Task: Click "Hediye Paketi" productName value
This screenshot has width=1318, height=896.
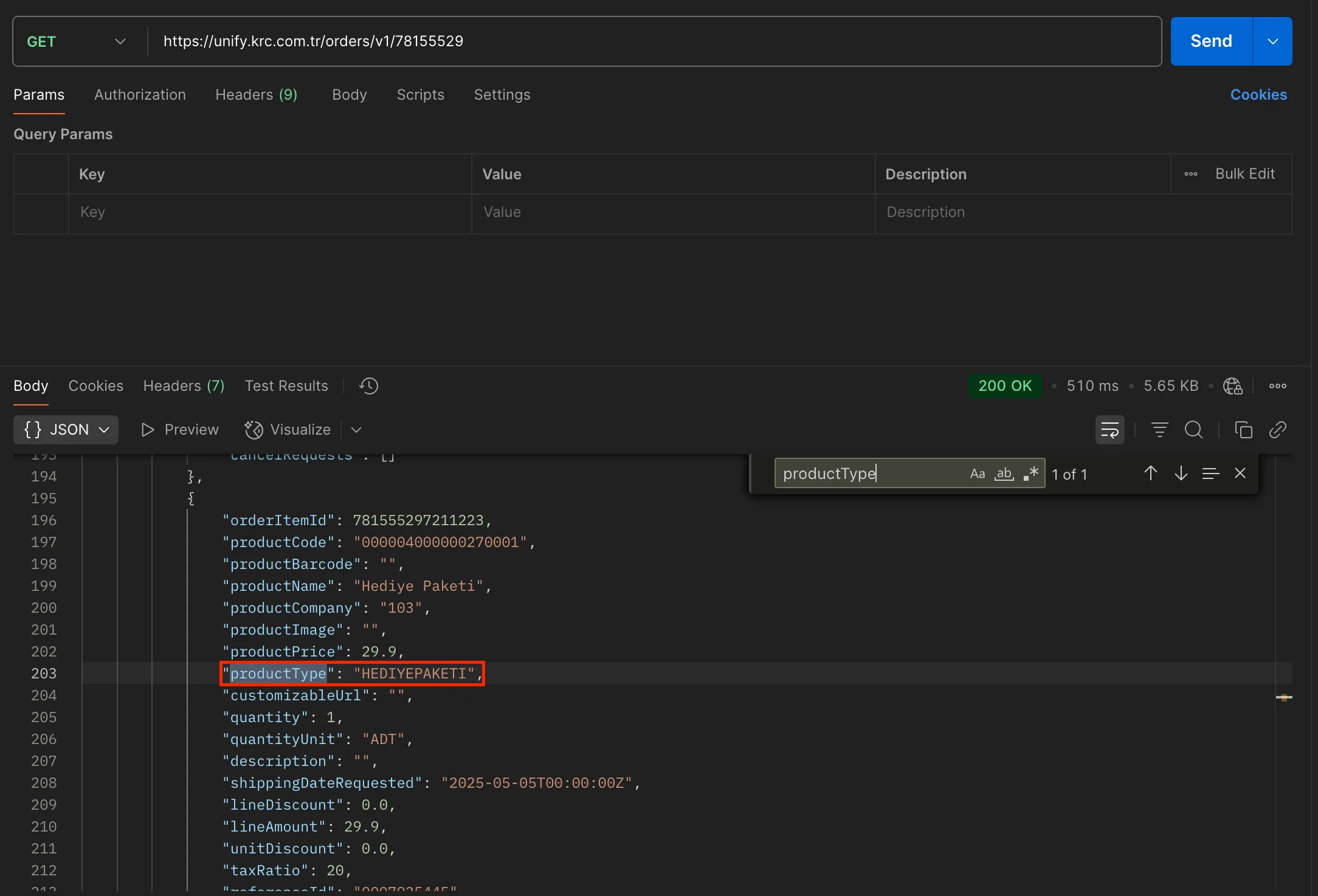Action: (x=418, y=586)
